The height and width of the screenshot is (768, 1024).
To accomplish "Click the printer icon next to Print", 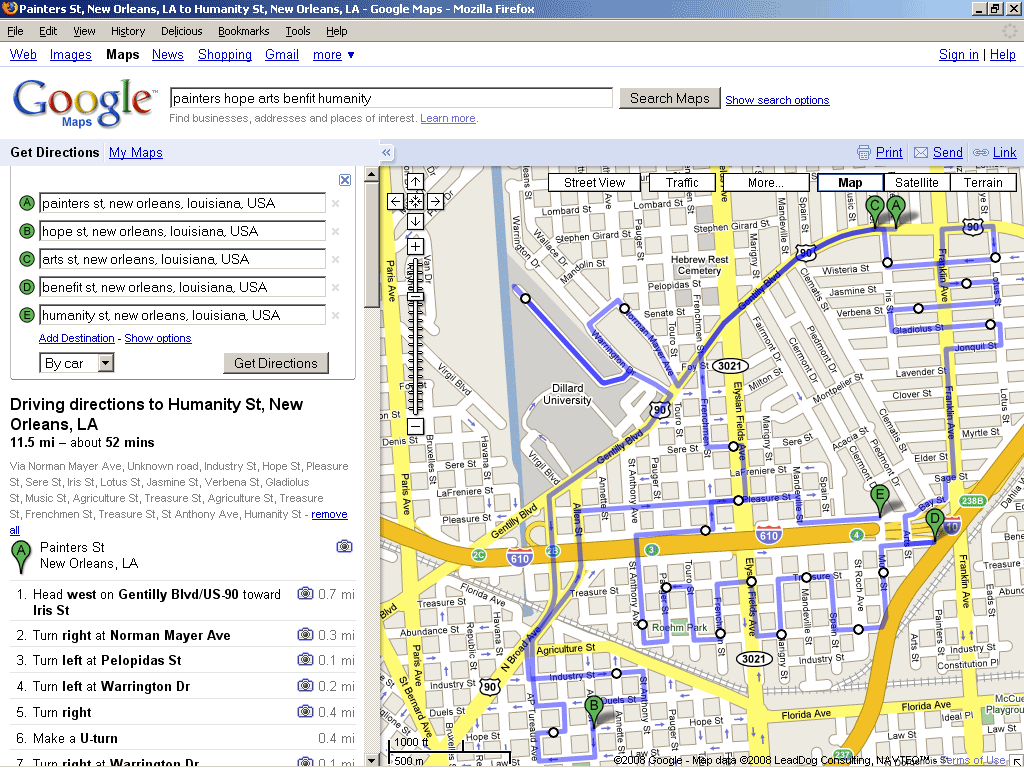I will click(863, 153).
